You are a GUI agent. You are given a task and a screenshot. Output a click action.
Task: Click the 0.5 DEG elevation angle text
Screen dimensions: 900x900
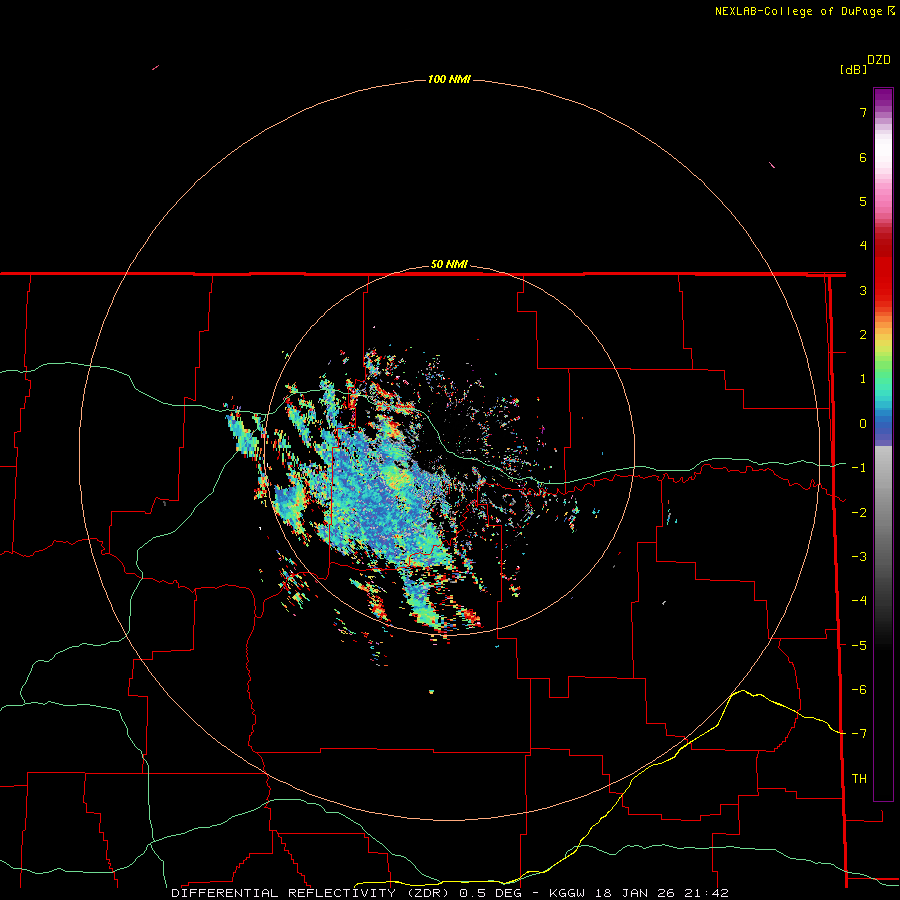click(x=490, y=893)
